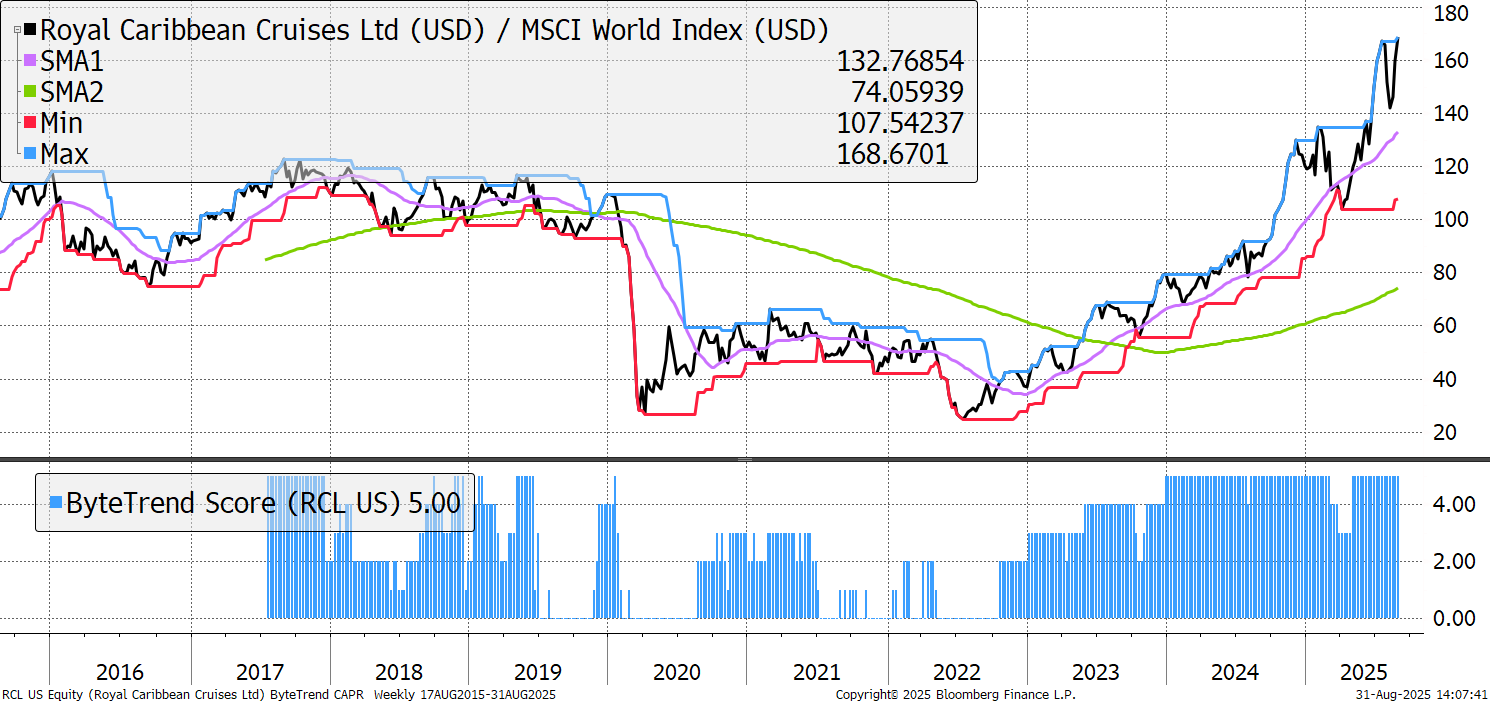Click the green SMA2 legend color marker
This screenshot has width=1490, height=703.
click(x=29, y=93)
